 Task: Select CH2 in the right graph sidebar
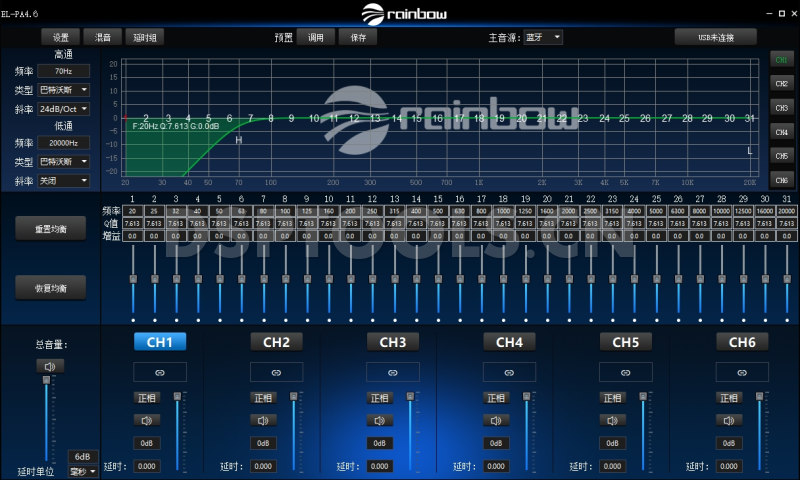(782, 84)
